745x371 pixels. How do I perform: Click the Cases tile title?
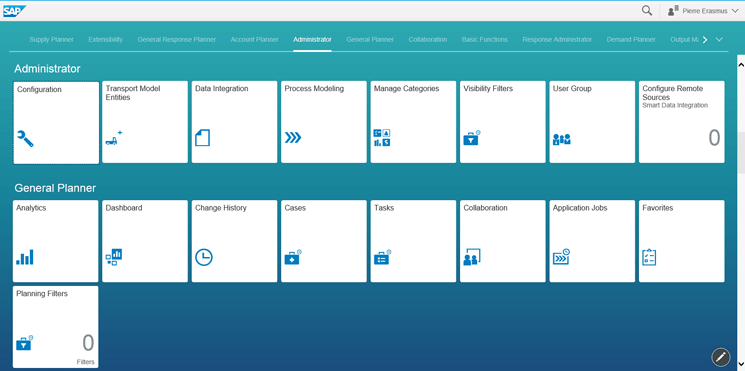pos(295,208)
